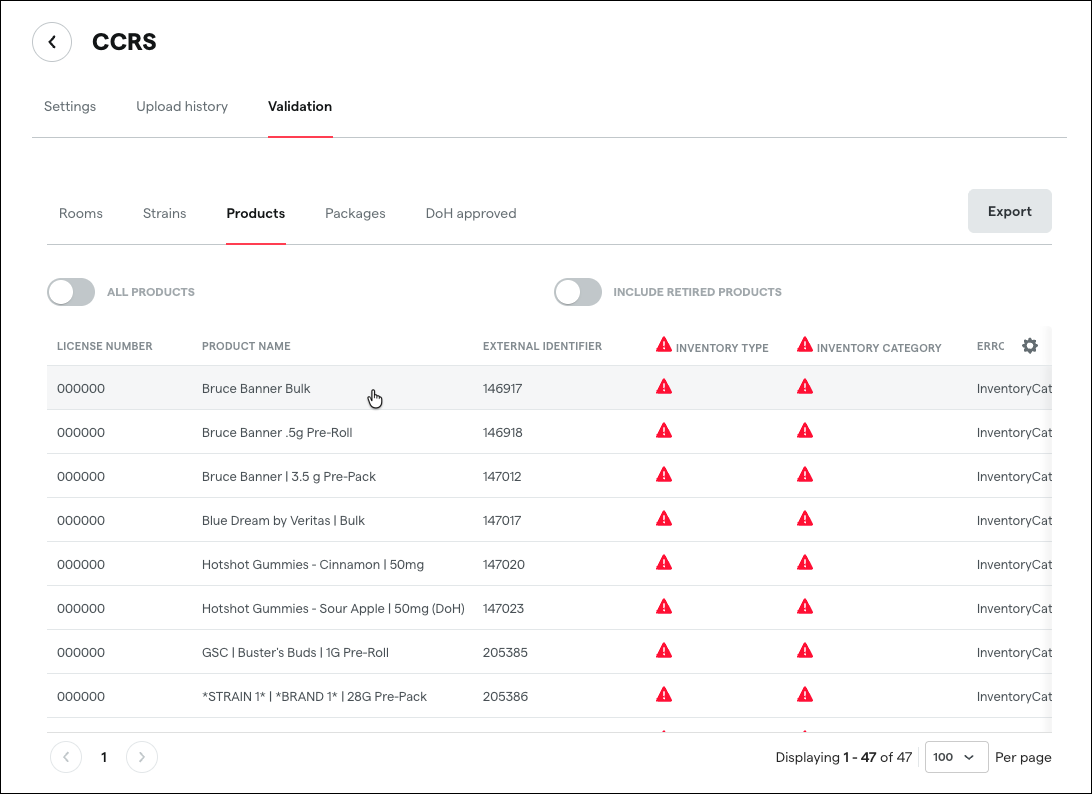Click Inventory Type column header text
This screenshot has width=1092, height=794.
(722, 348)
